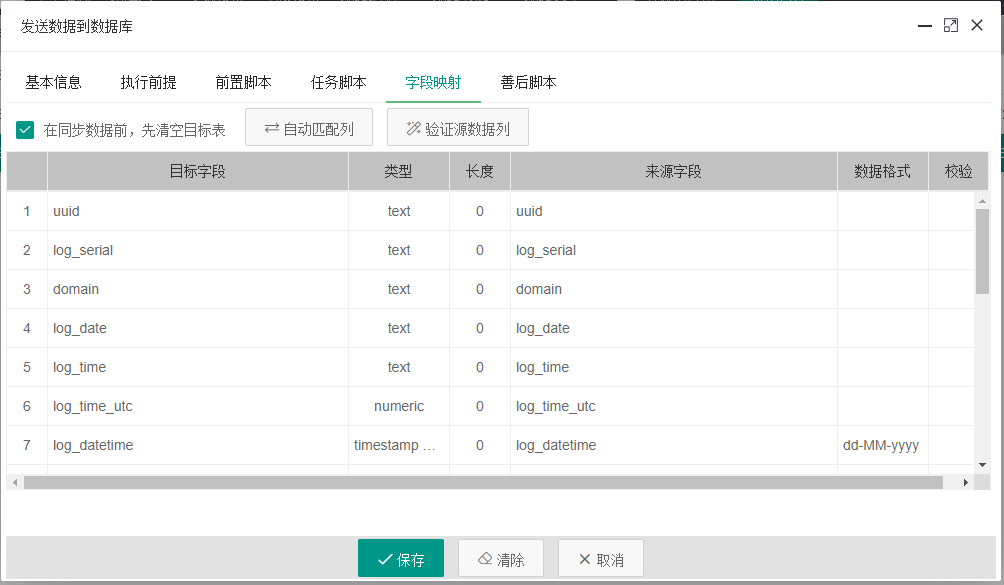Click source field log_time_utc in row 6
The image size is (1004, 585).
point(674,406)
